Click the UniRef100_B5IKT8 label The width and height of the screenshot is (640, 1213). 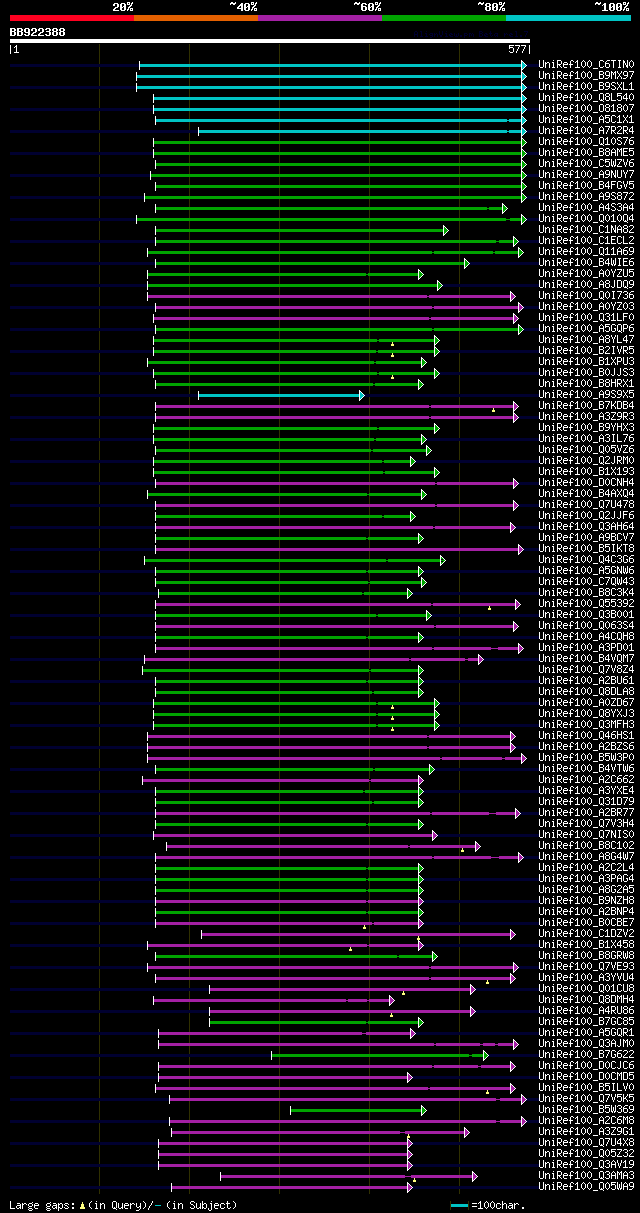[586, 549]
